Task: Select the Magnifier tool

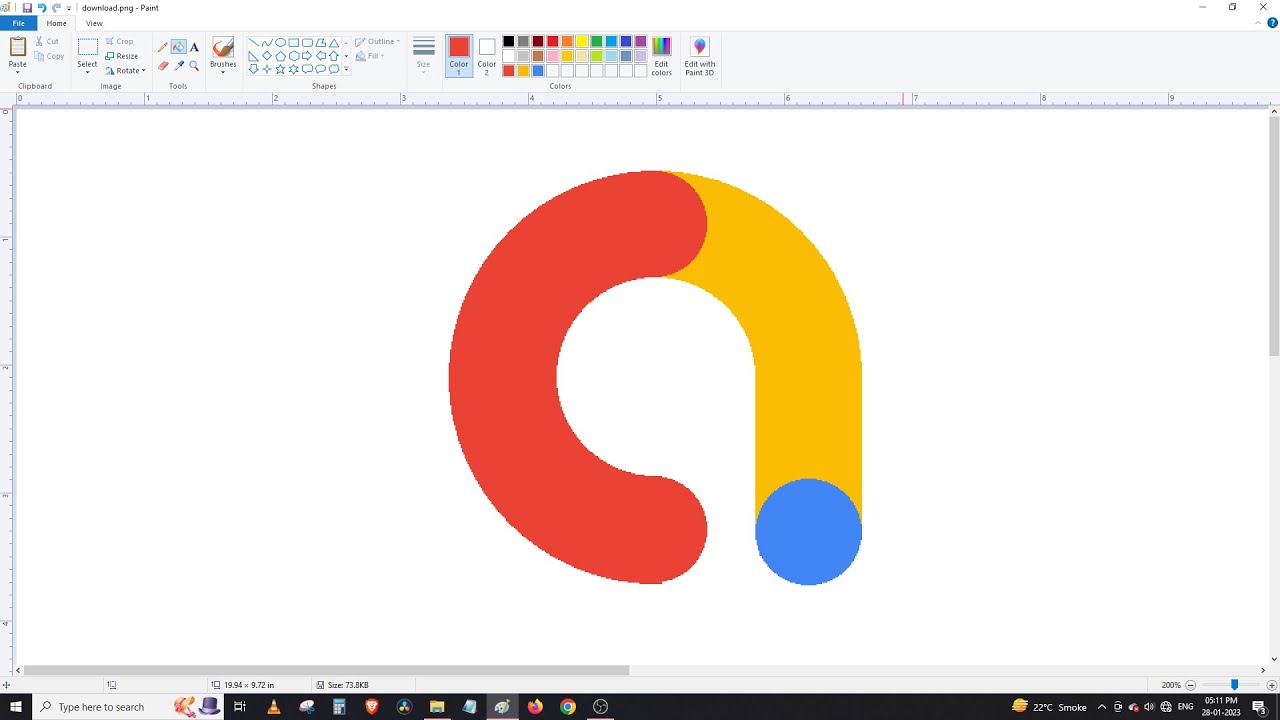Action: click(x=194, y=66)
